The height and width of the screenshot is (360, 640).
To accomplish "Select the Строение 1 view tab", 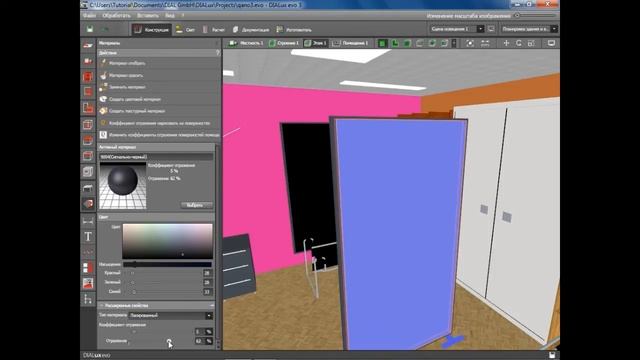I will click(x=284, y=43).
